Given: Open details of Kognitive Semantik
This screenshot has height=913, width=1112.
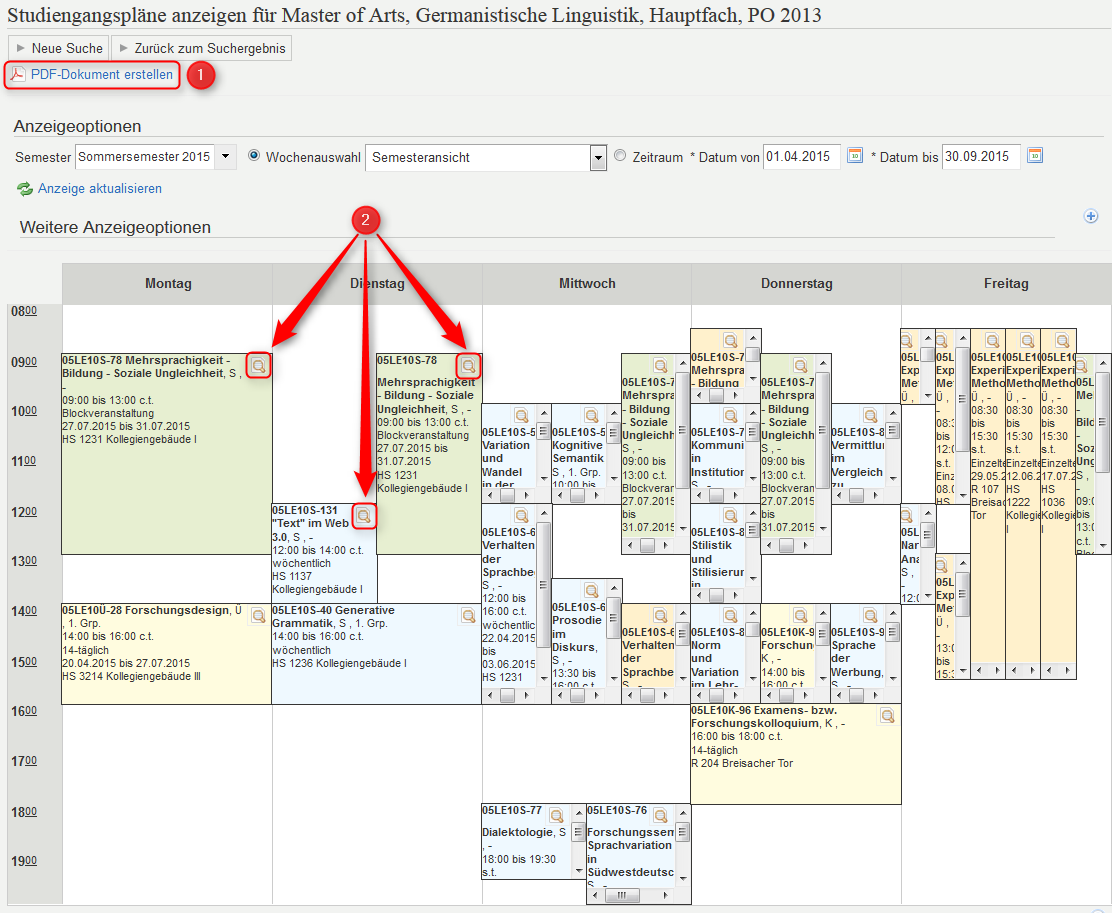Looking at the screenshot, I should 591,416.
